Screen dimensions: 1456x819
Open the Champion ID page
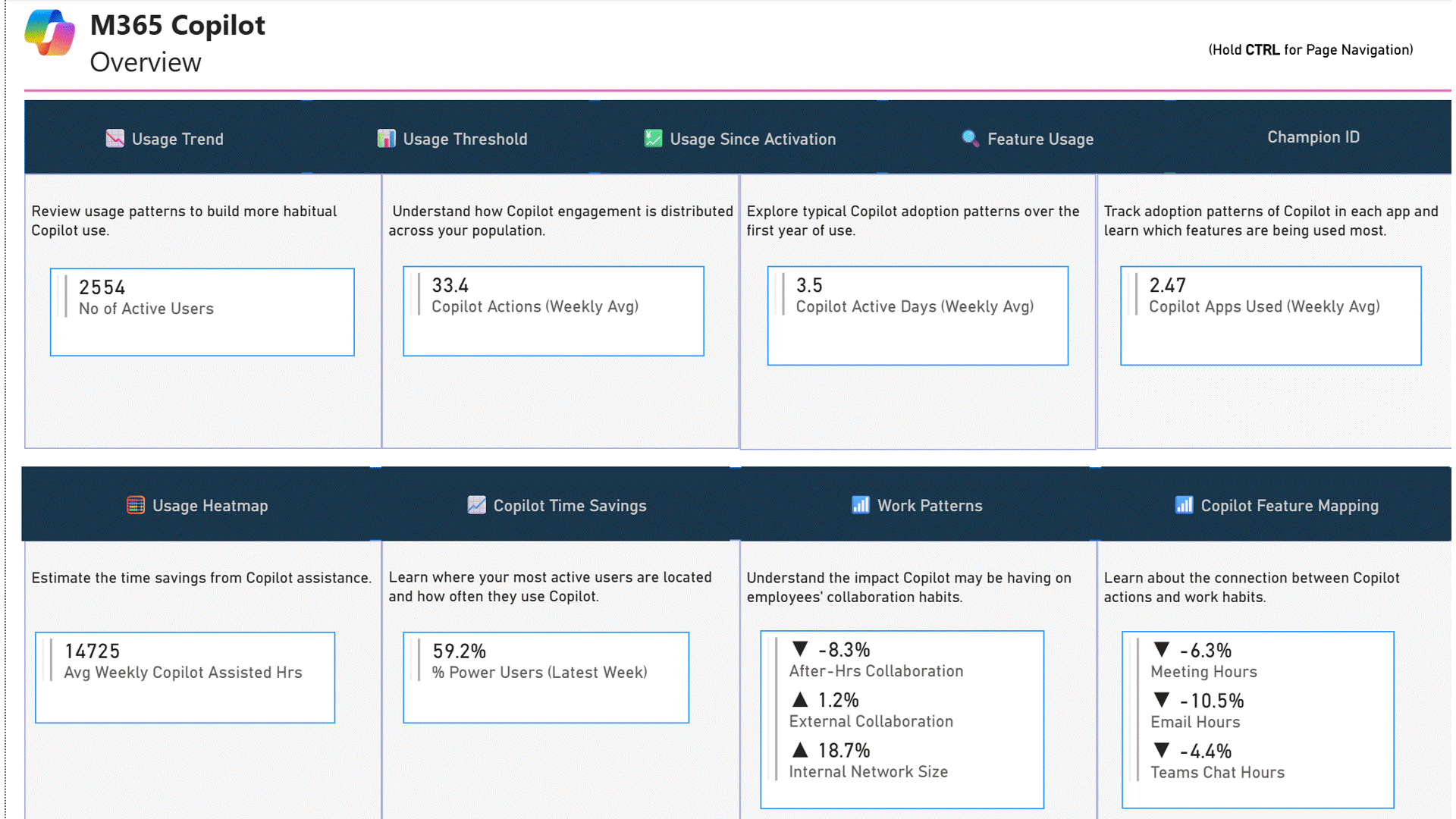click(1313, 137)
